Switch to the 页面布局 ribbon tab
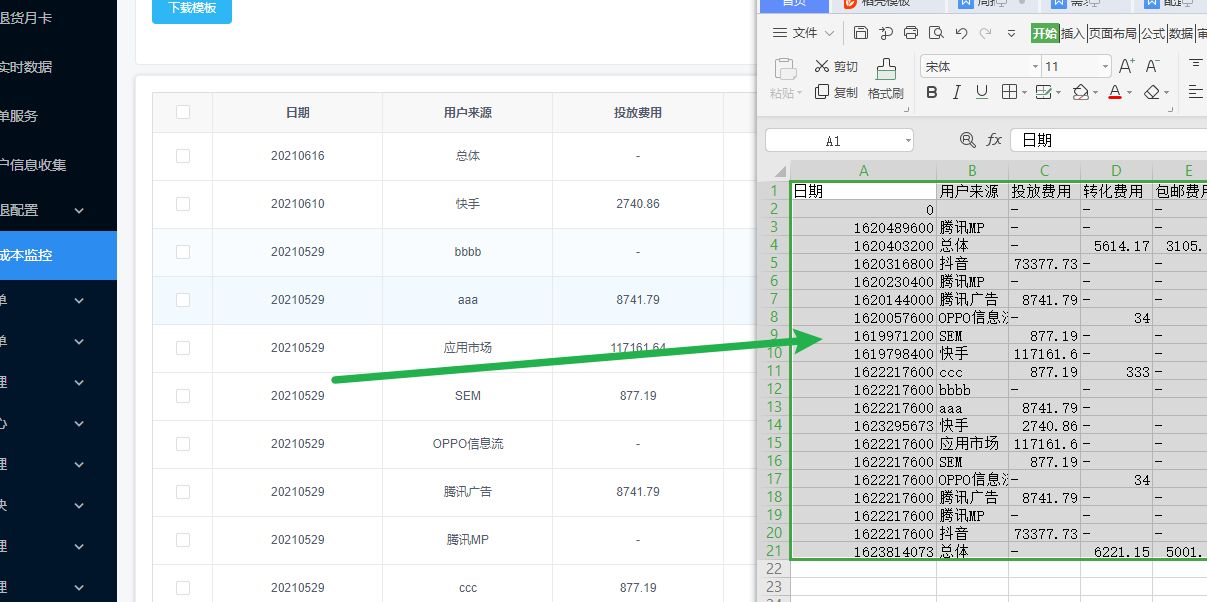 [x=1113, y=33]
